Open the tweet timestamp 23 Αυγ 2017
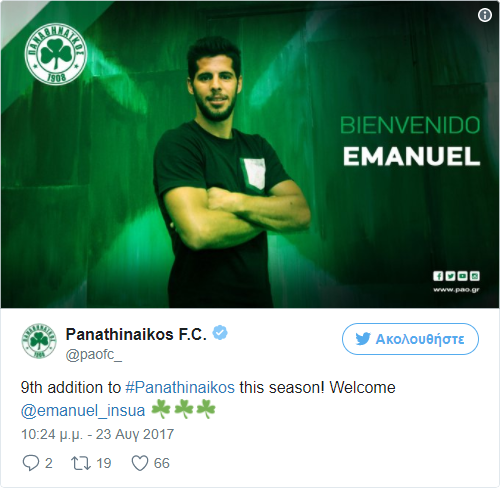The width and height of the screenshot is (500, 488). 97,434
